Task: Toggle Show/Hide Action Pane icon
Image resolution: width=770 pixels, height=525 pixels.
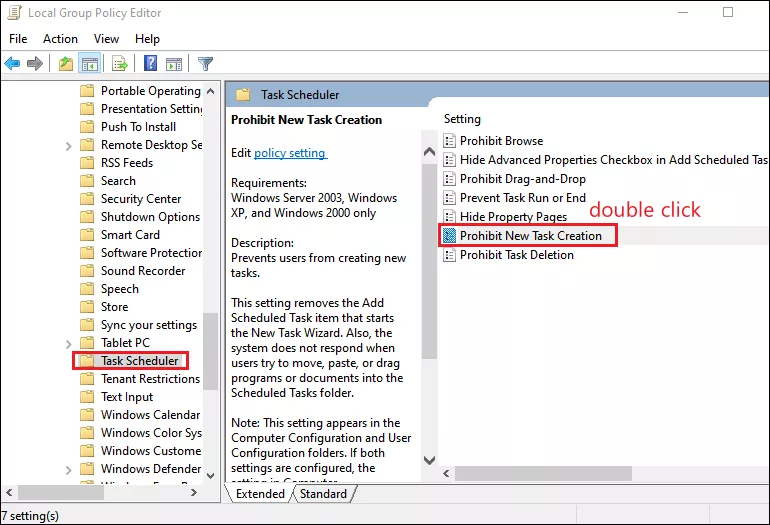Action: click(x=174, y=63)
